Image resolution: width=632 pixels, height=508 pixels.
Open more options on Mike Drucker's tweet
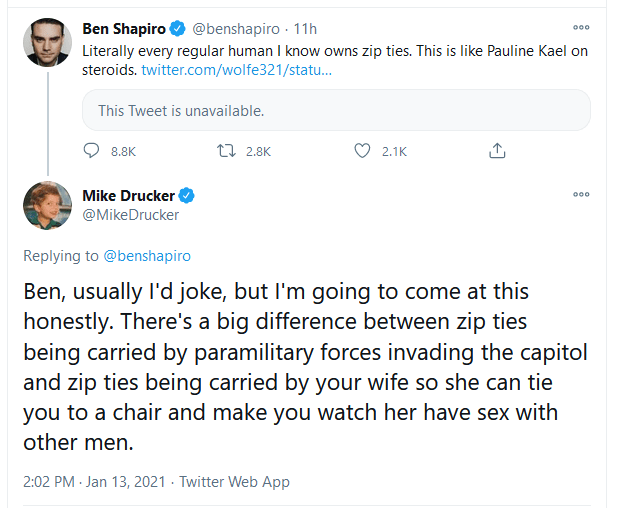point(581,194)
